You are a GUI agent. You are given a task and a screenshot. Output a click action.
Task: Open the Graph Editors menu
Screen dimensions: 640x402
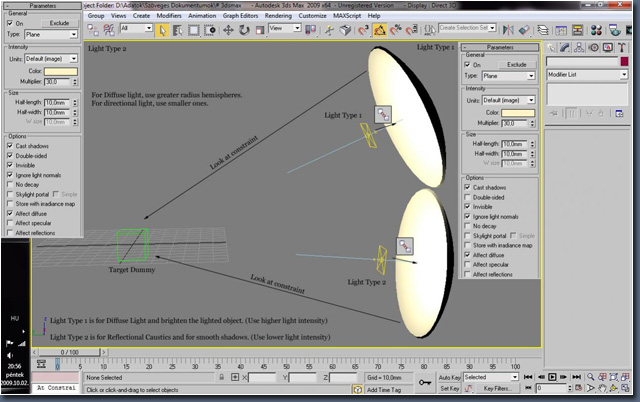[x=240, y=16]
